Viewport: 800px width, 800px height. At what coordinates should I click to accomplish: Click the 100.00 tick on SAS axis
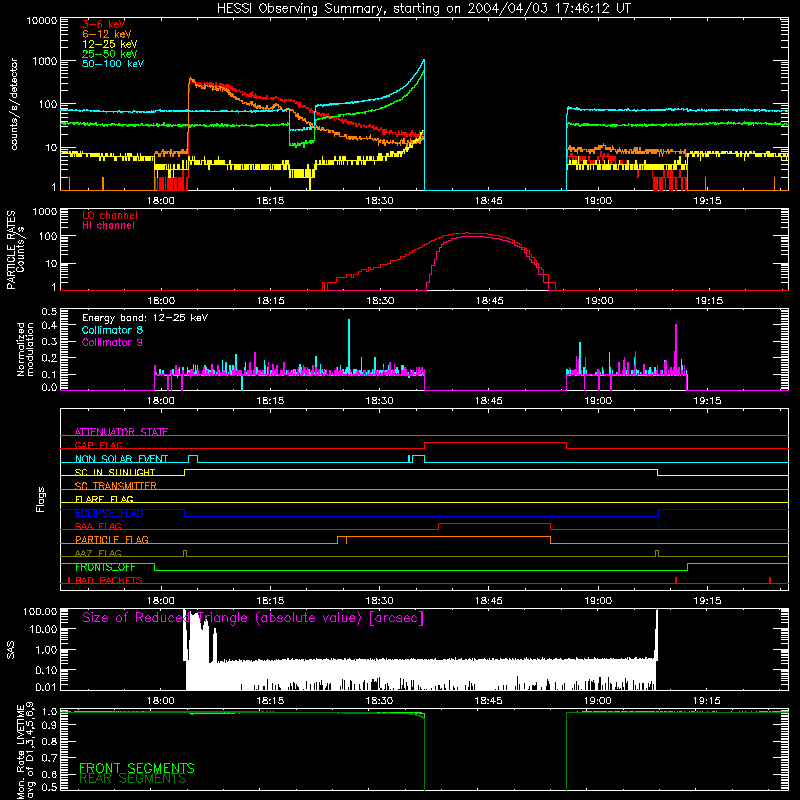[40, 611]
